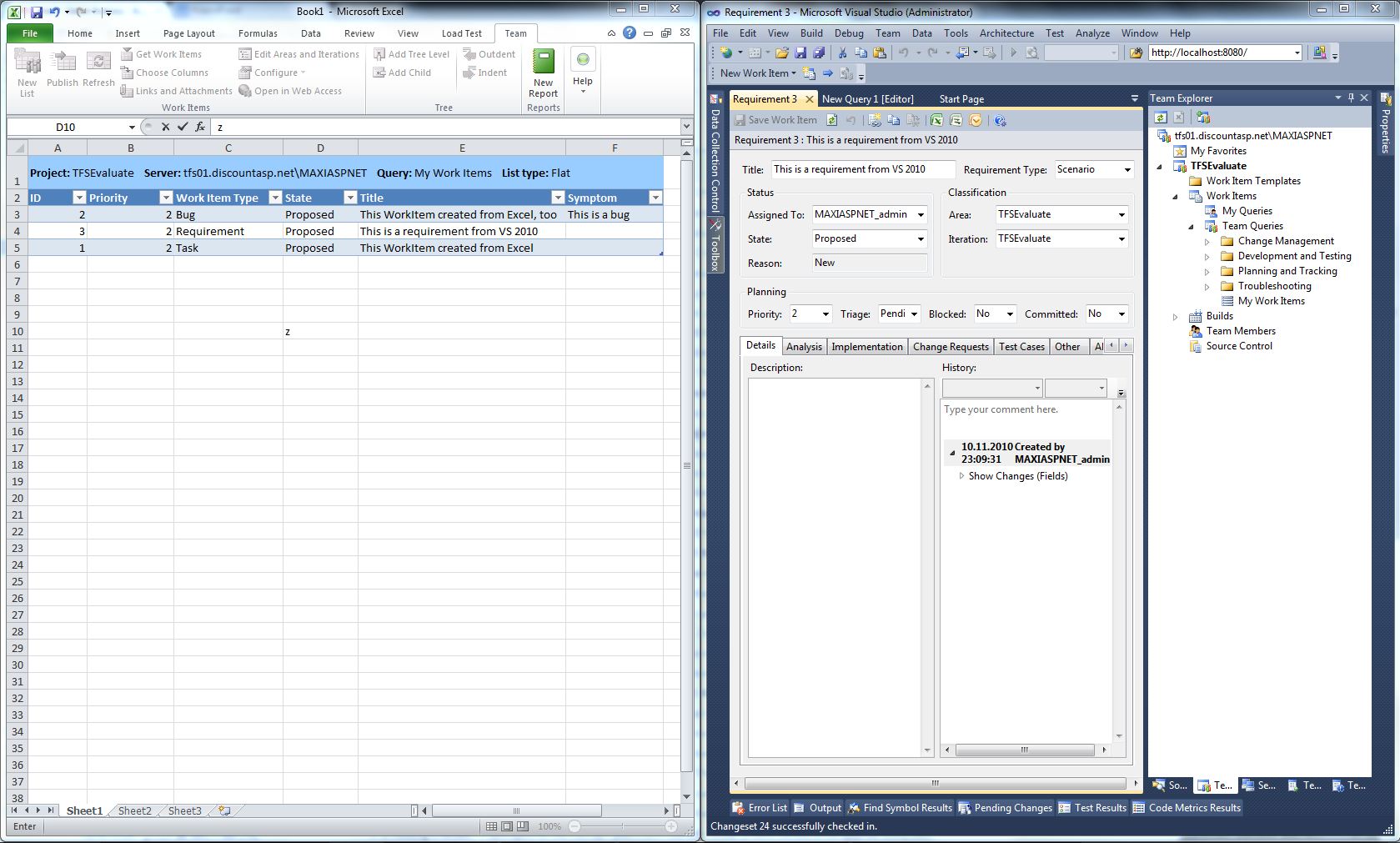Open the Iteration dropdown
1400x843 pixels.
(x=1122, y=239)
